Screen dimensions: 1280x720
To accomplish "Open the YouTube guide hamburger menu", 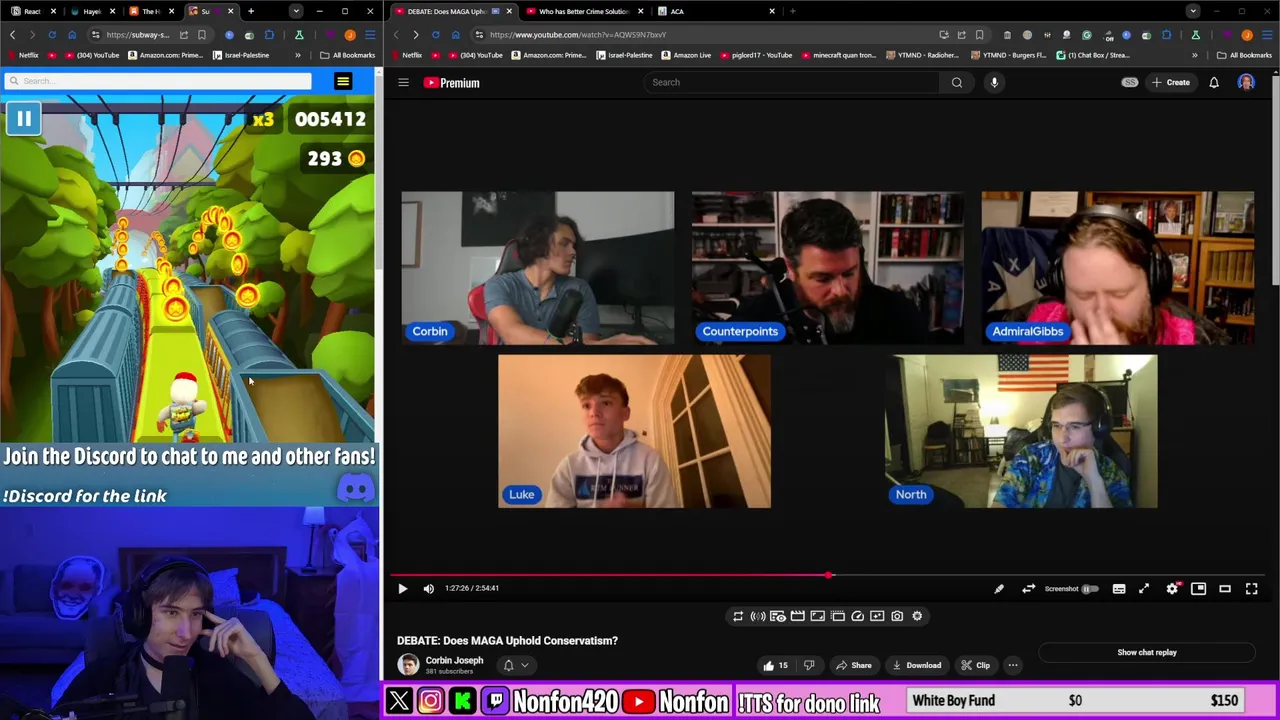I will (404, 83).
